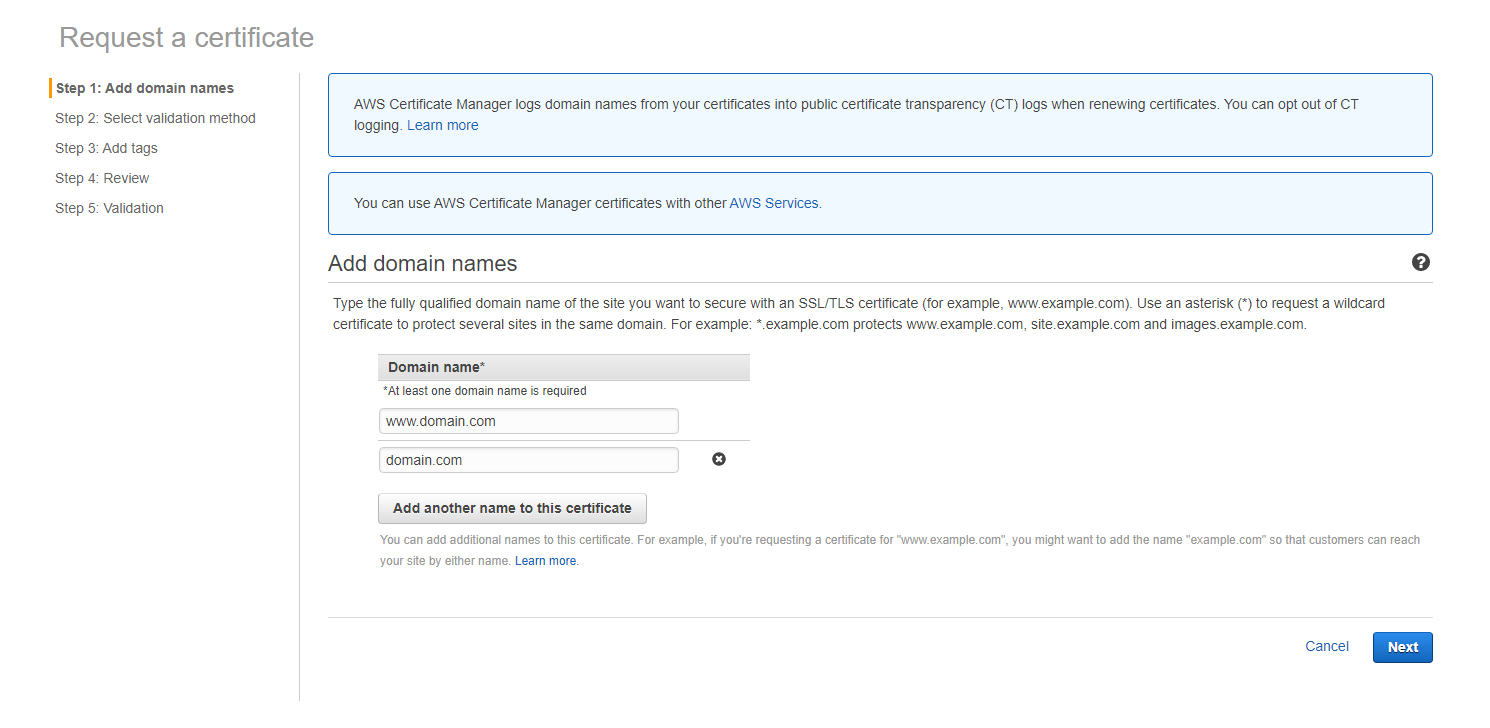Focus the www.domain.com input field

(529, 421)
